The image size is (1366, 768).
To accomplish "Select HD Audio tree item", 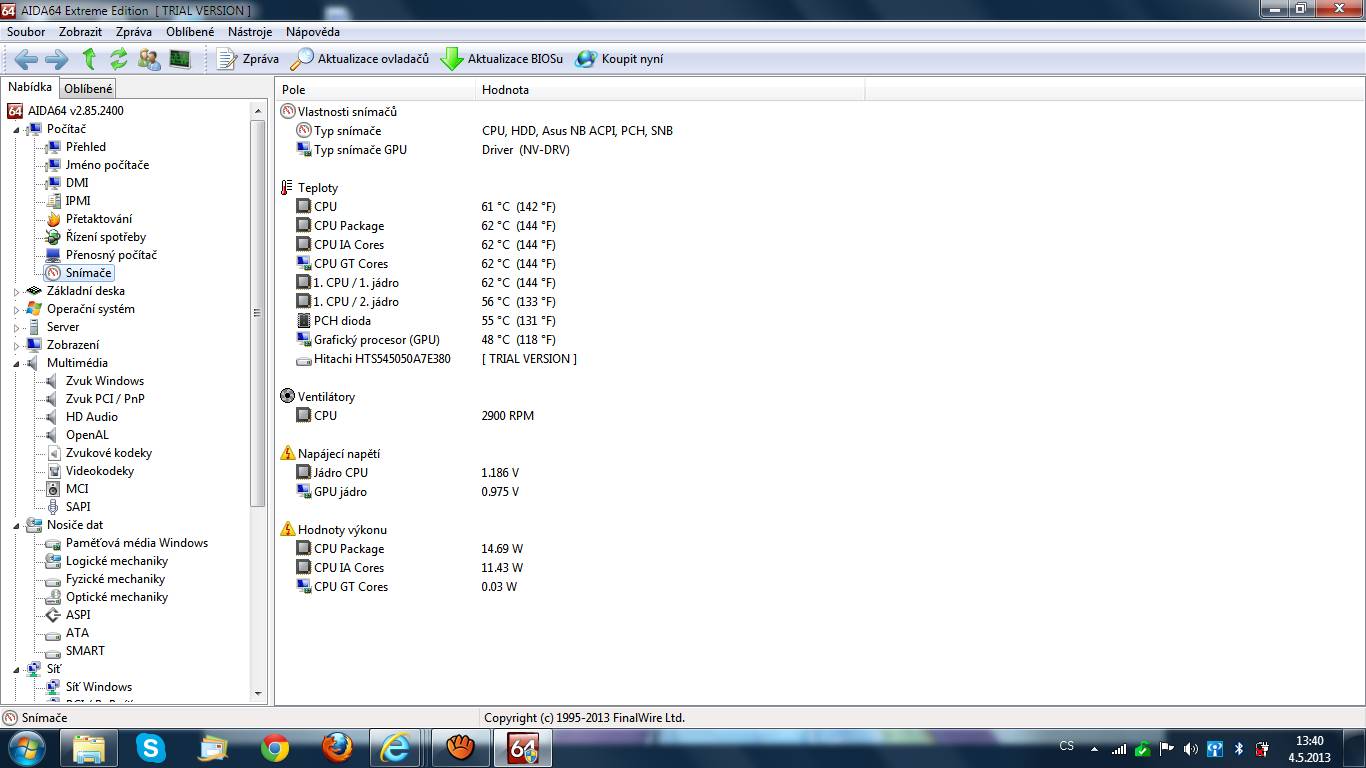I will (92, 417).
